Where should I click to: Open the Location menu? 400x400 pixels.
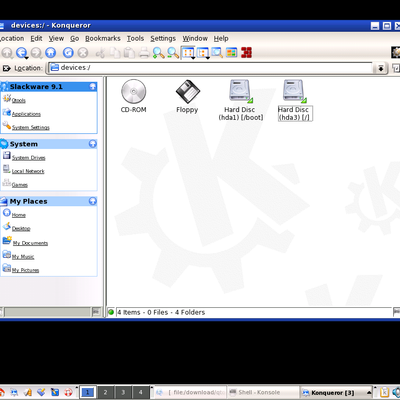(12, 38)
